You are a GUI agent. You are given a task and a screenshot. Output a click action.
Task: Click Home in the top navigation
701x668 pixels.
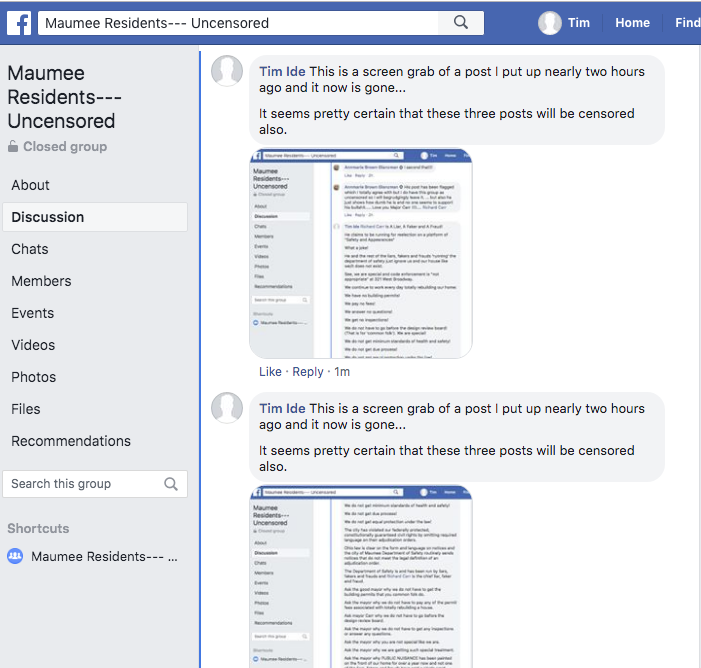point(632,23)
